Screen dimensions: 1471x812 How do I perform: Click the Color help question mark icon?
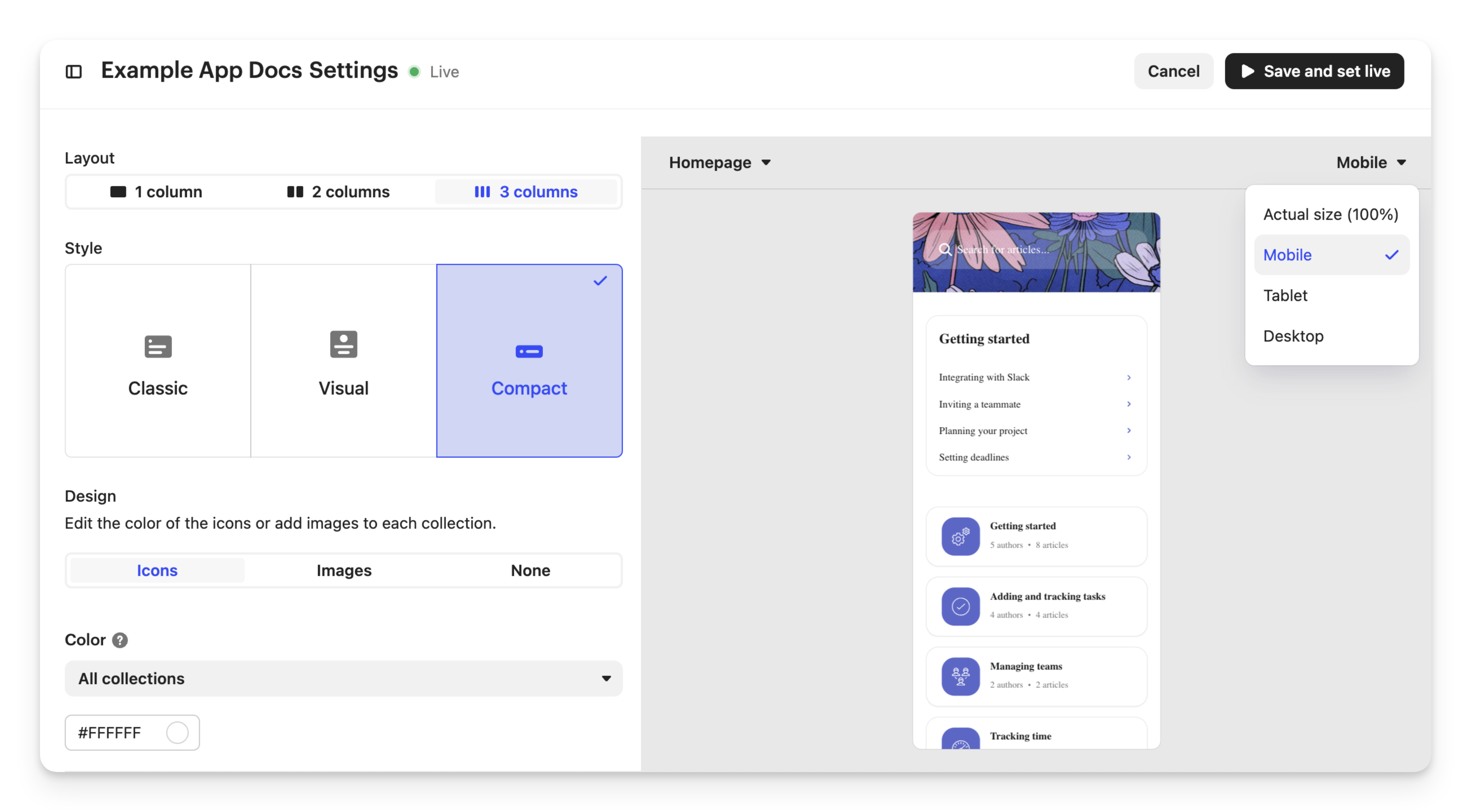click(x=120, y=640)
